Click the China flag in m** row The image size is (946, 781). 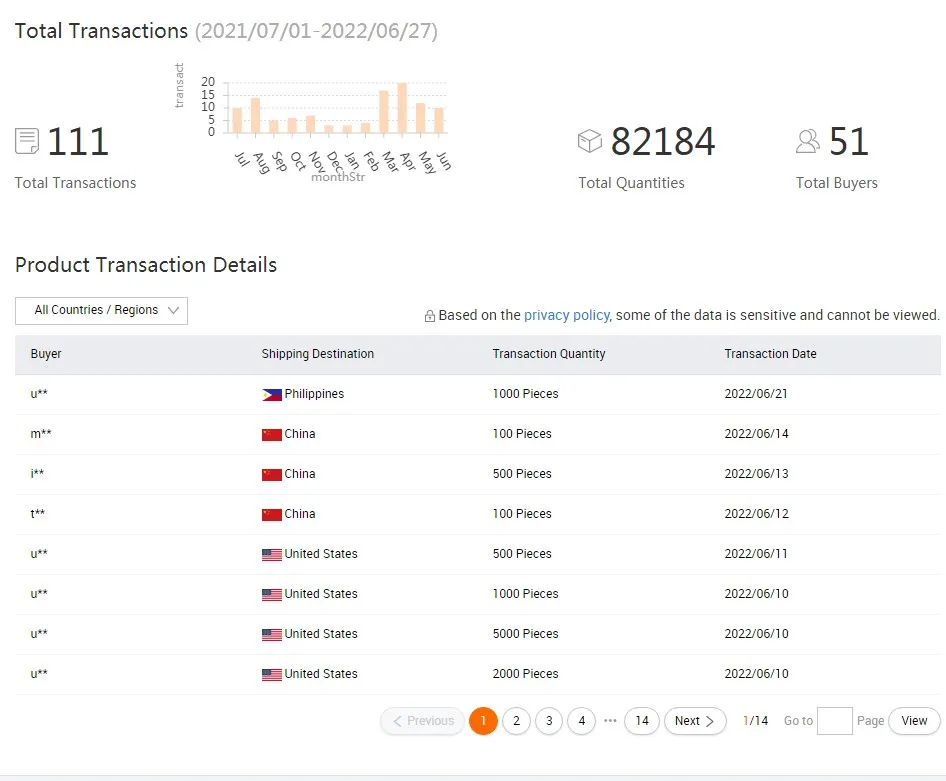(271, 435)
